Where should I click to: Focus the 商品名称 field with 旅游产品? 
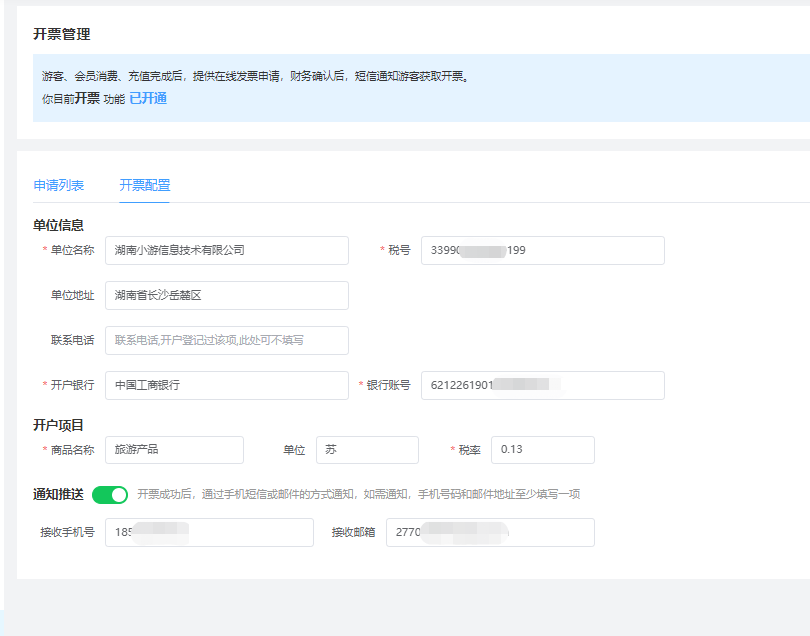174,450
